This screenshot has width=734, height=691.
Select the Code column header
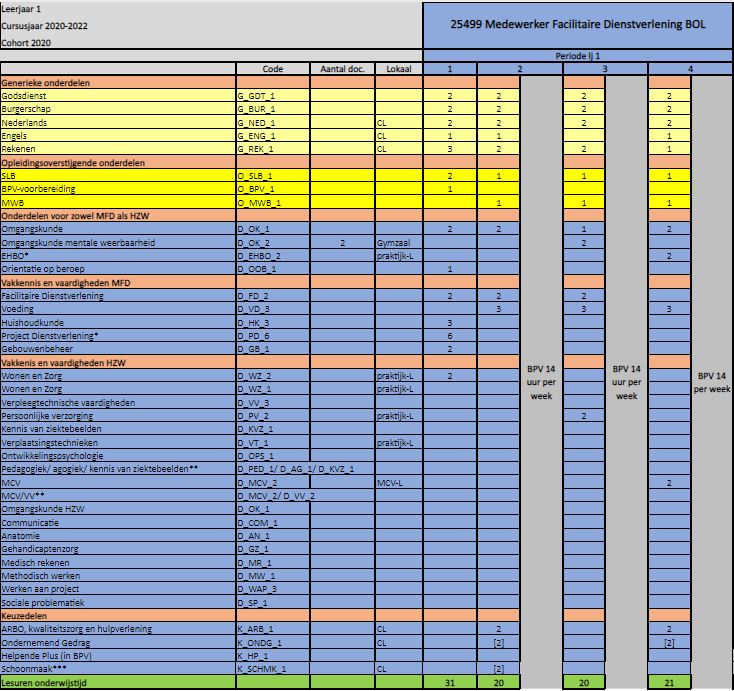(273, 69)
